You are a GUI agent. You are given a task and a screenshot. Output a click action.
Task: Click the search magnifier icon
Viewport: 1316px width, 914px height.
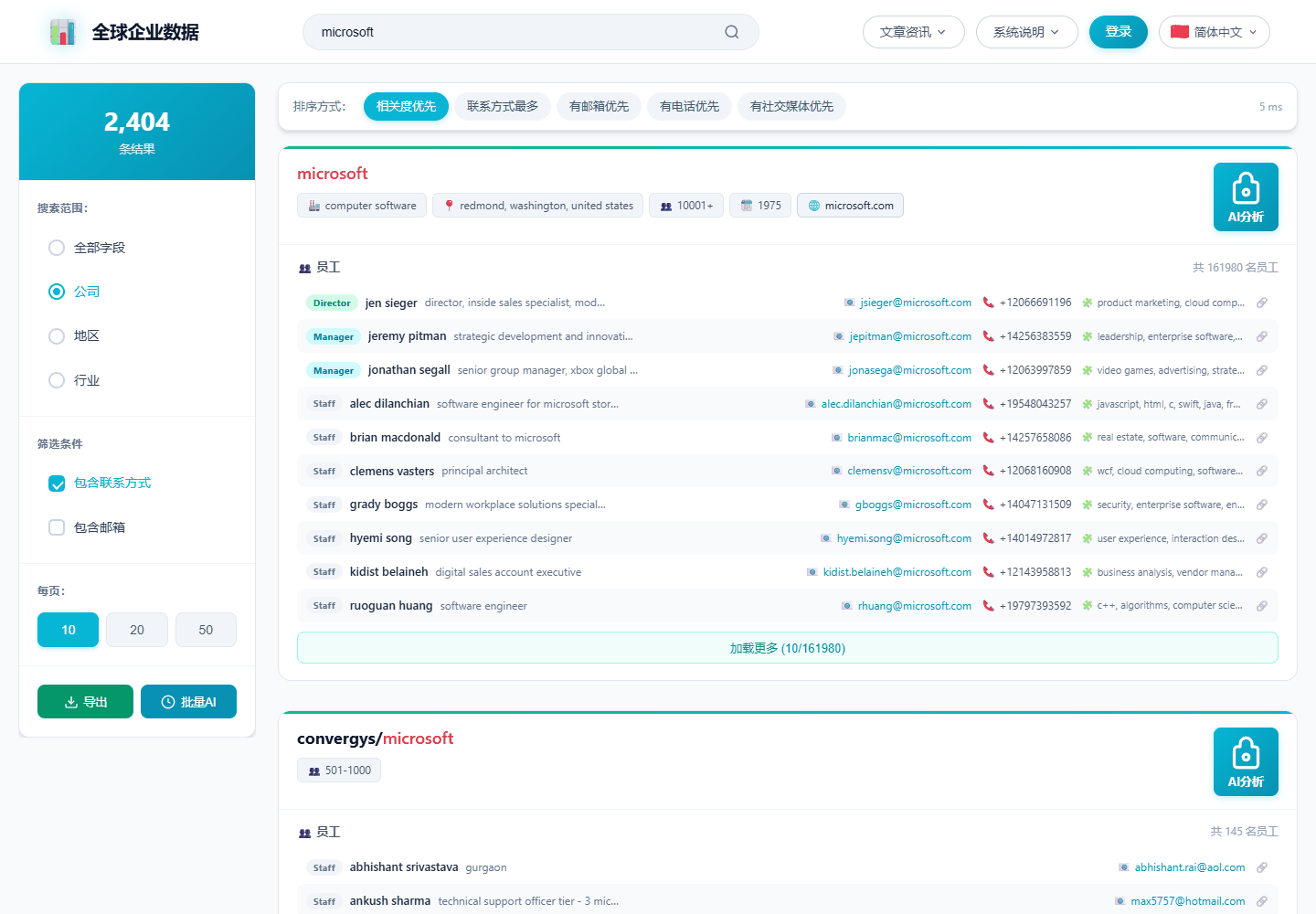732,32
